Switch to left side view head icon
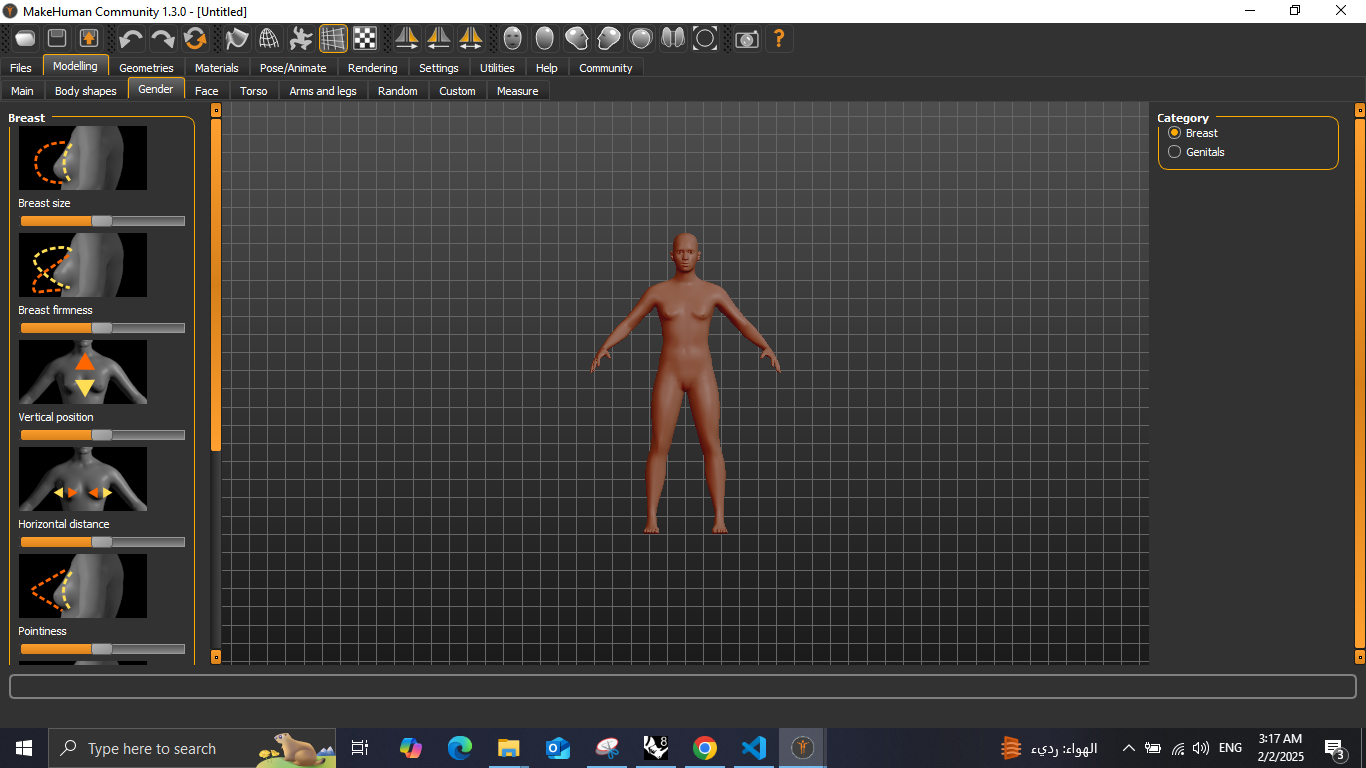1366x768 pixels. tap(609, 39)
